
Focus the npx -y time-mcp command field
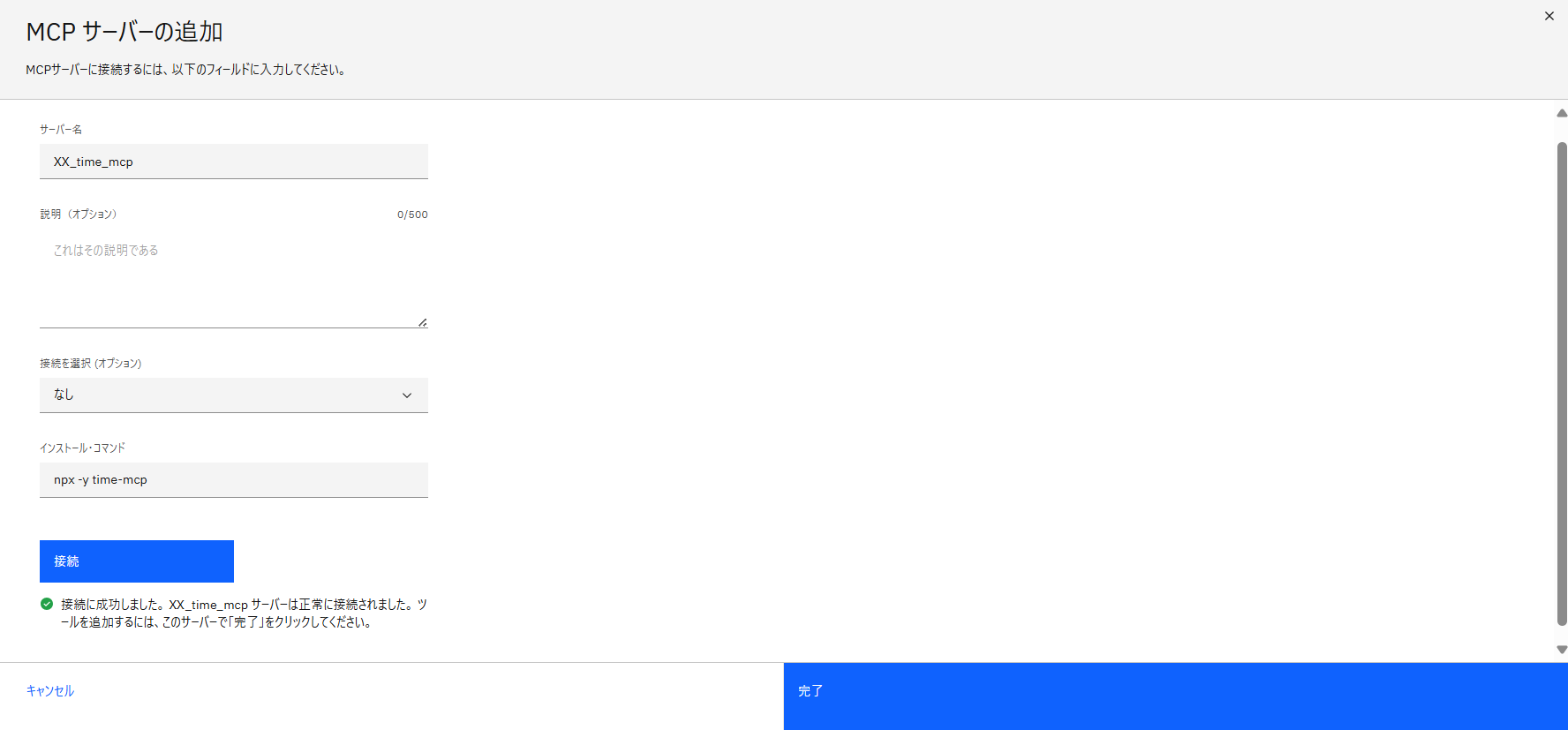tap(233, 480)
